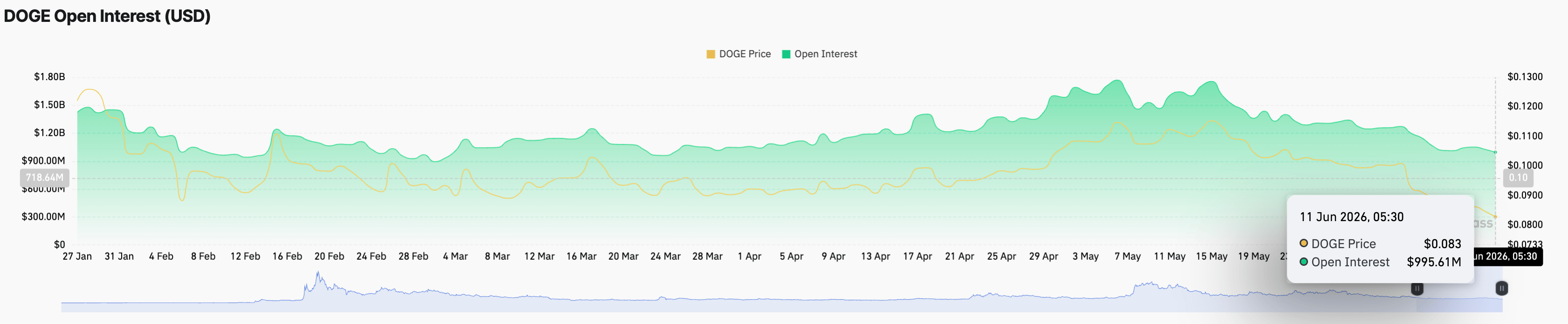Toggle the Open Interest legend series
Image resolution: width=1568 pixels, height=324 pixels.
(819, 54)
